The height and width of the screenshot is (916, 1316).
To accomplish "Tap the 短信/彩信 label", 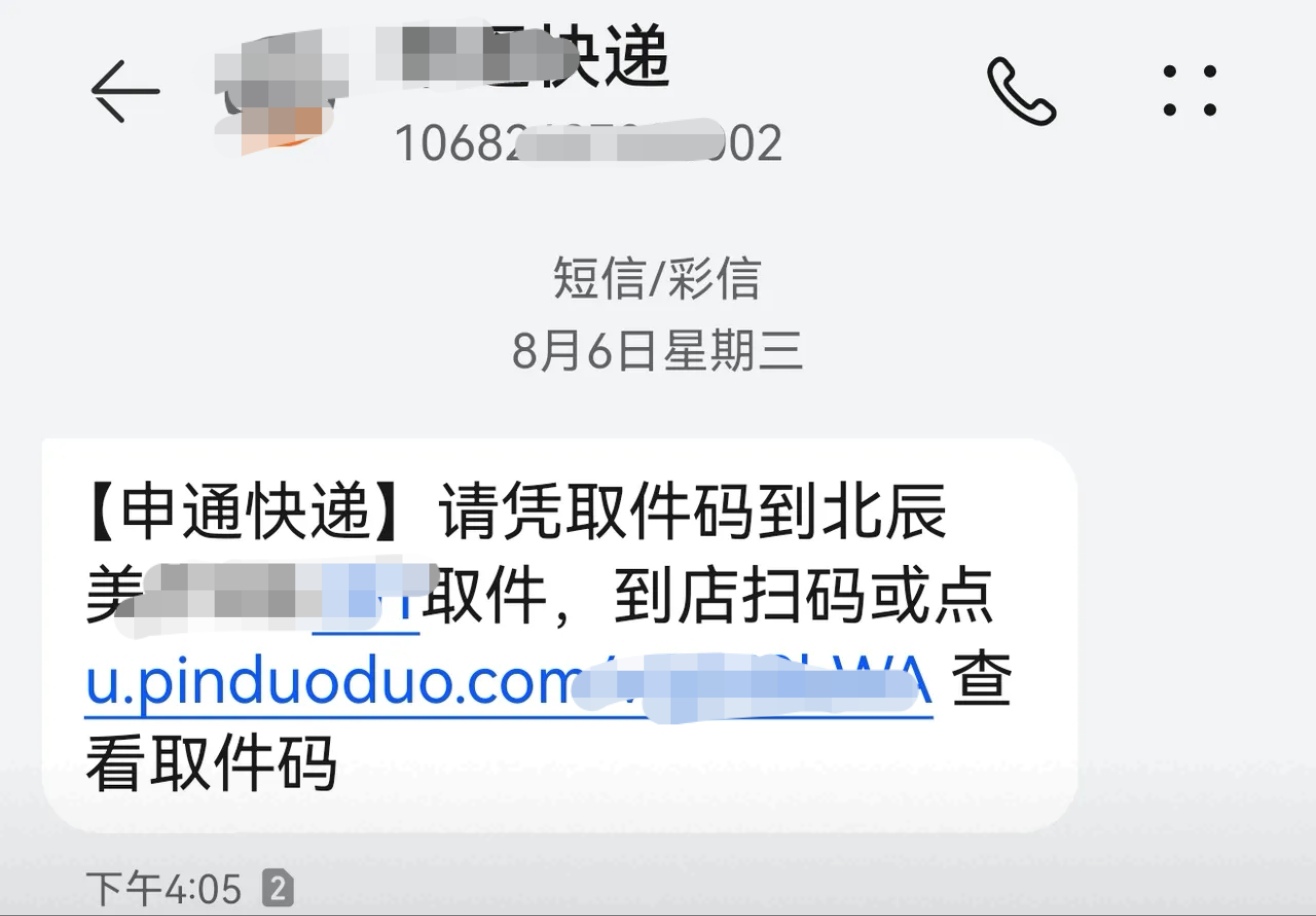I will (x=657, y=278).
